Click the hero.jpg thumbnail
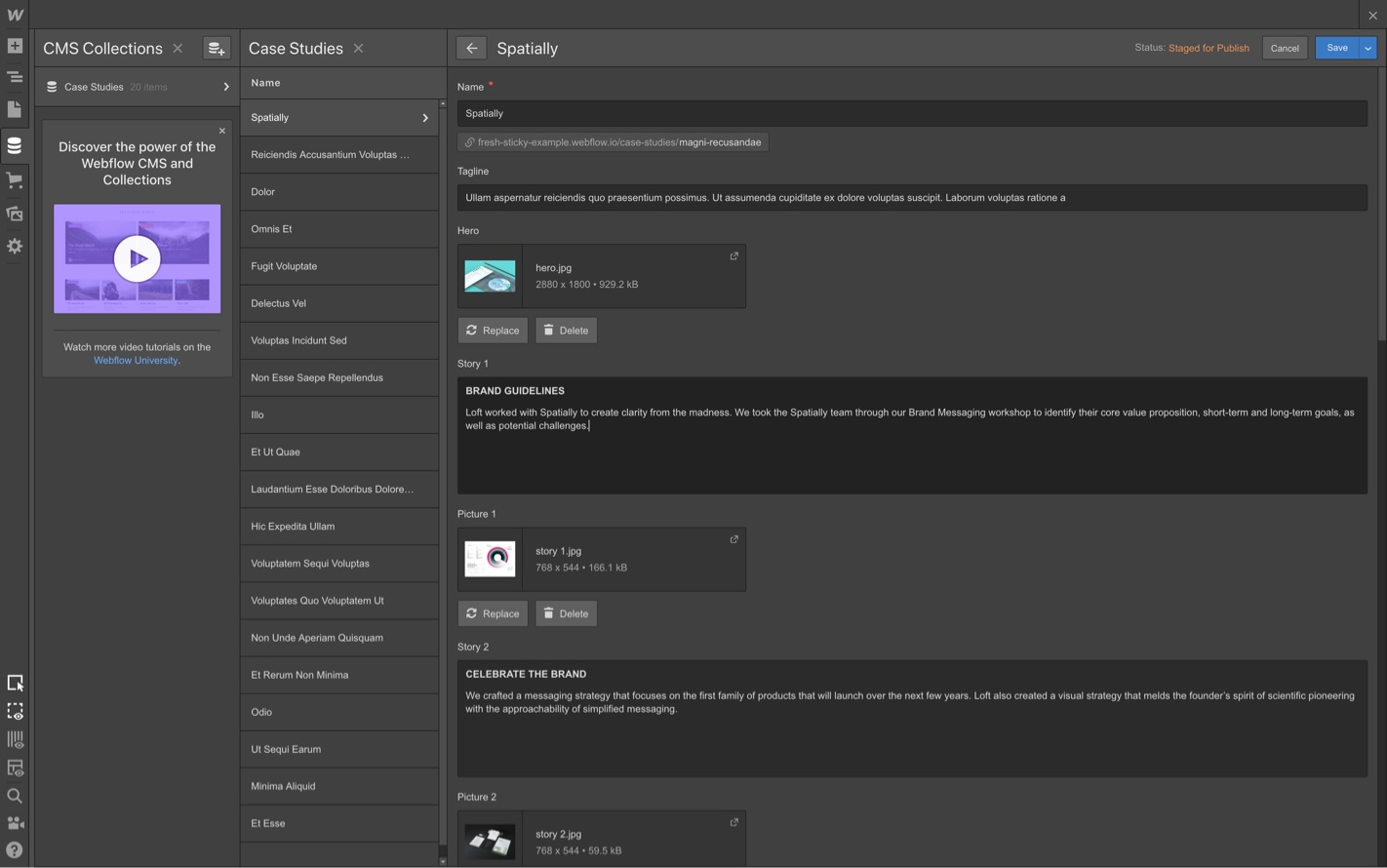Screen dimensions: 1387x868 (x=490, y=276)
